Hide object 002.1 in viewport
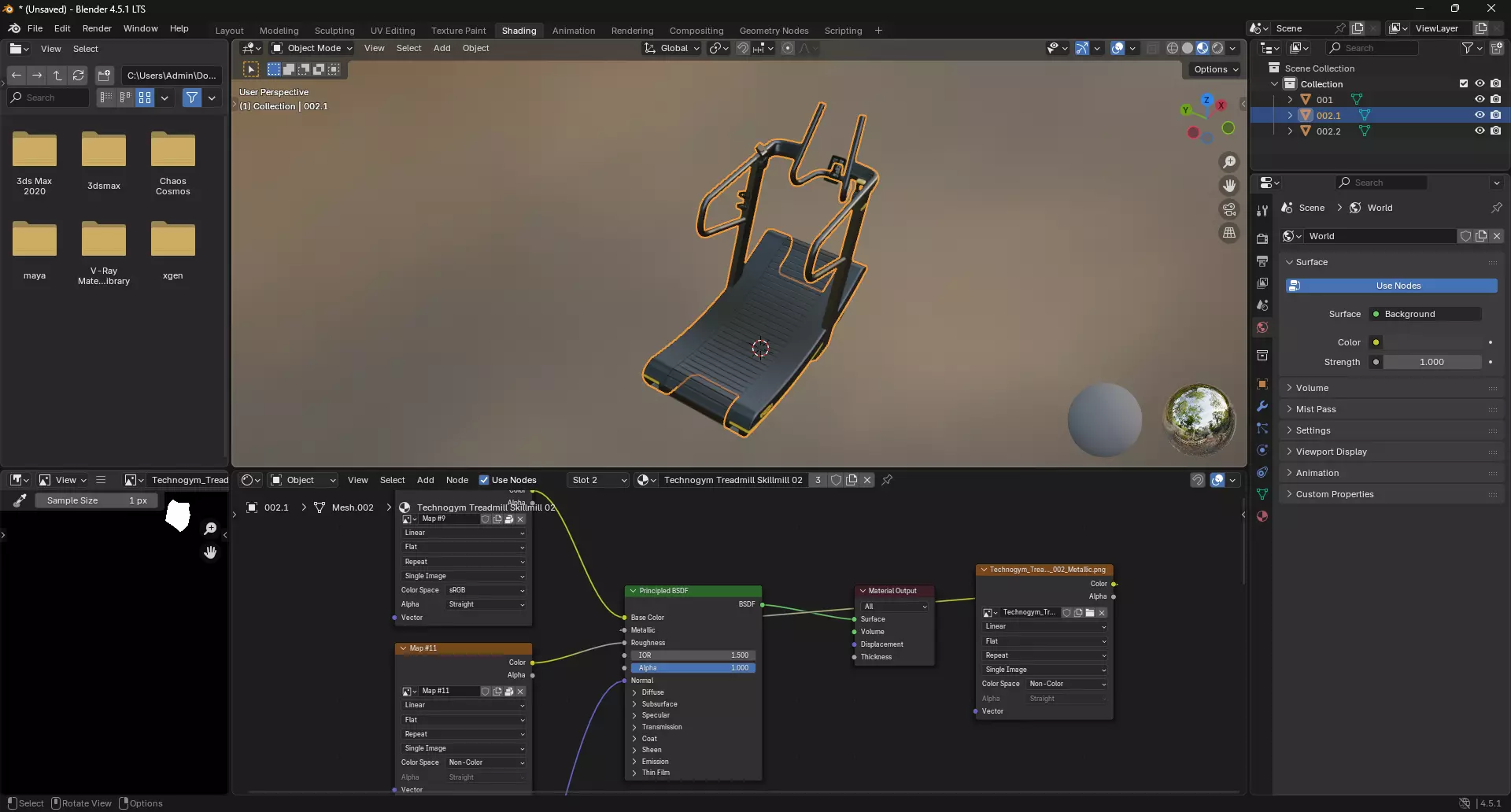1511x812 pixels. coord(1480,116)
